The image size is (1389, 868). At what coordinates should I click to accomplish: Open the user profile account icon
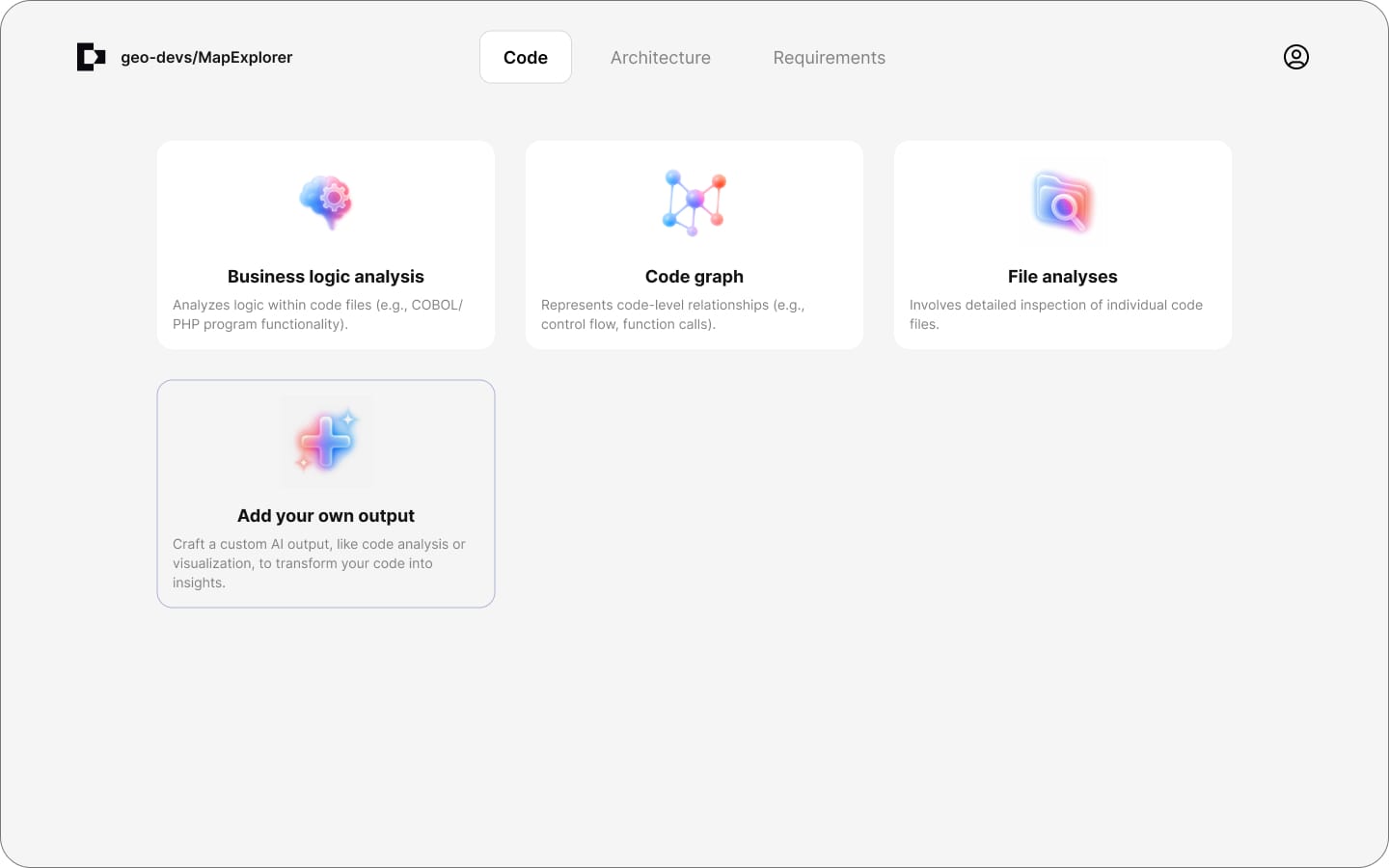[x=1295, y=57]
